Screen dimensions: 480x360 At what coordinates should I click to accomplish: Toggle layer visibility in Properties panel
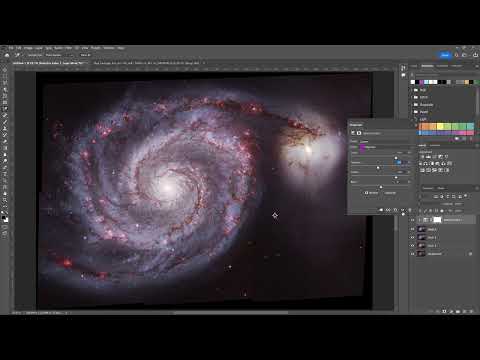click(x=403, y=210)
